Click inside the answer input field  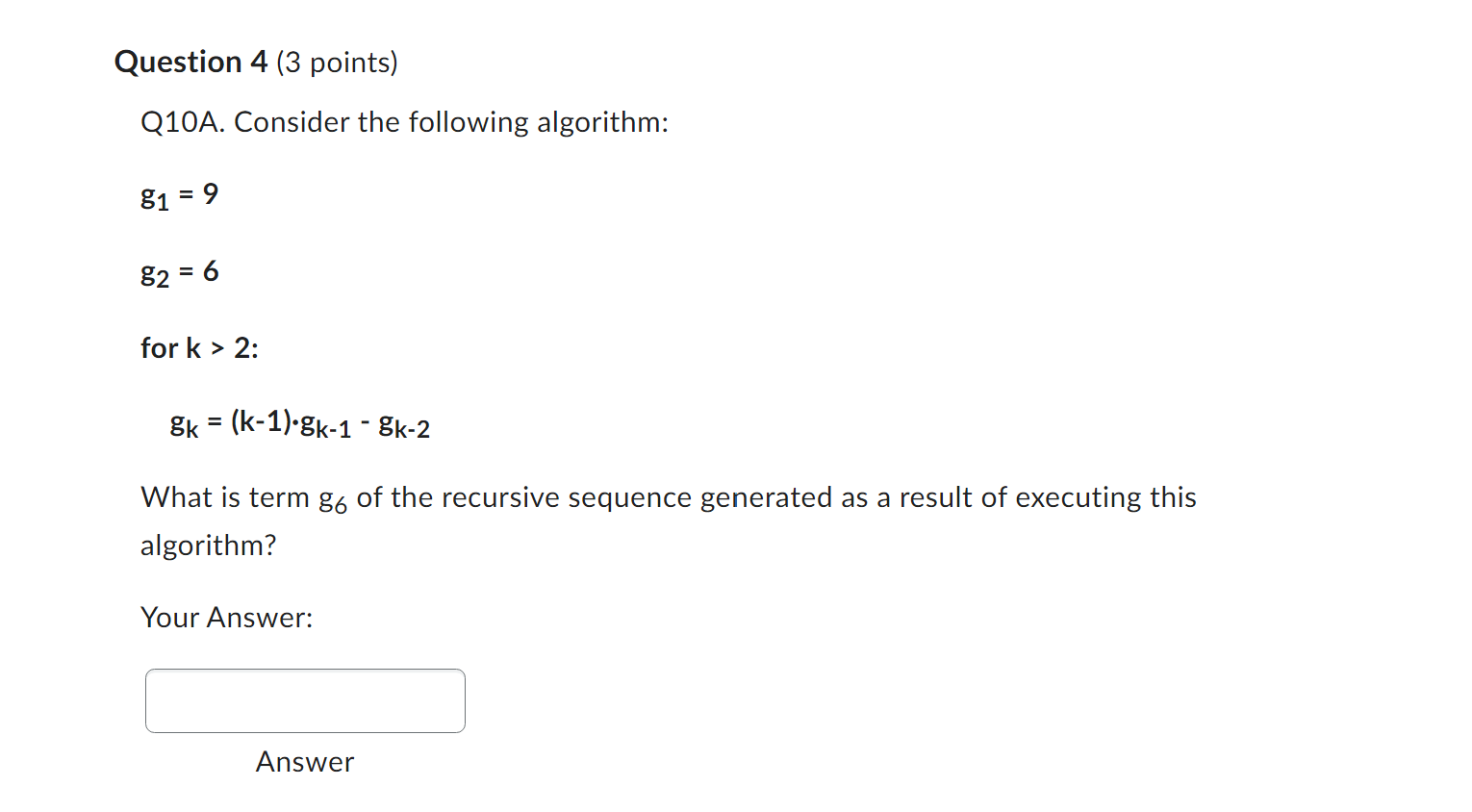(303, 700)
